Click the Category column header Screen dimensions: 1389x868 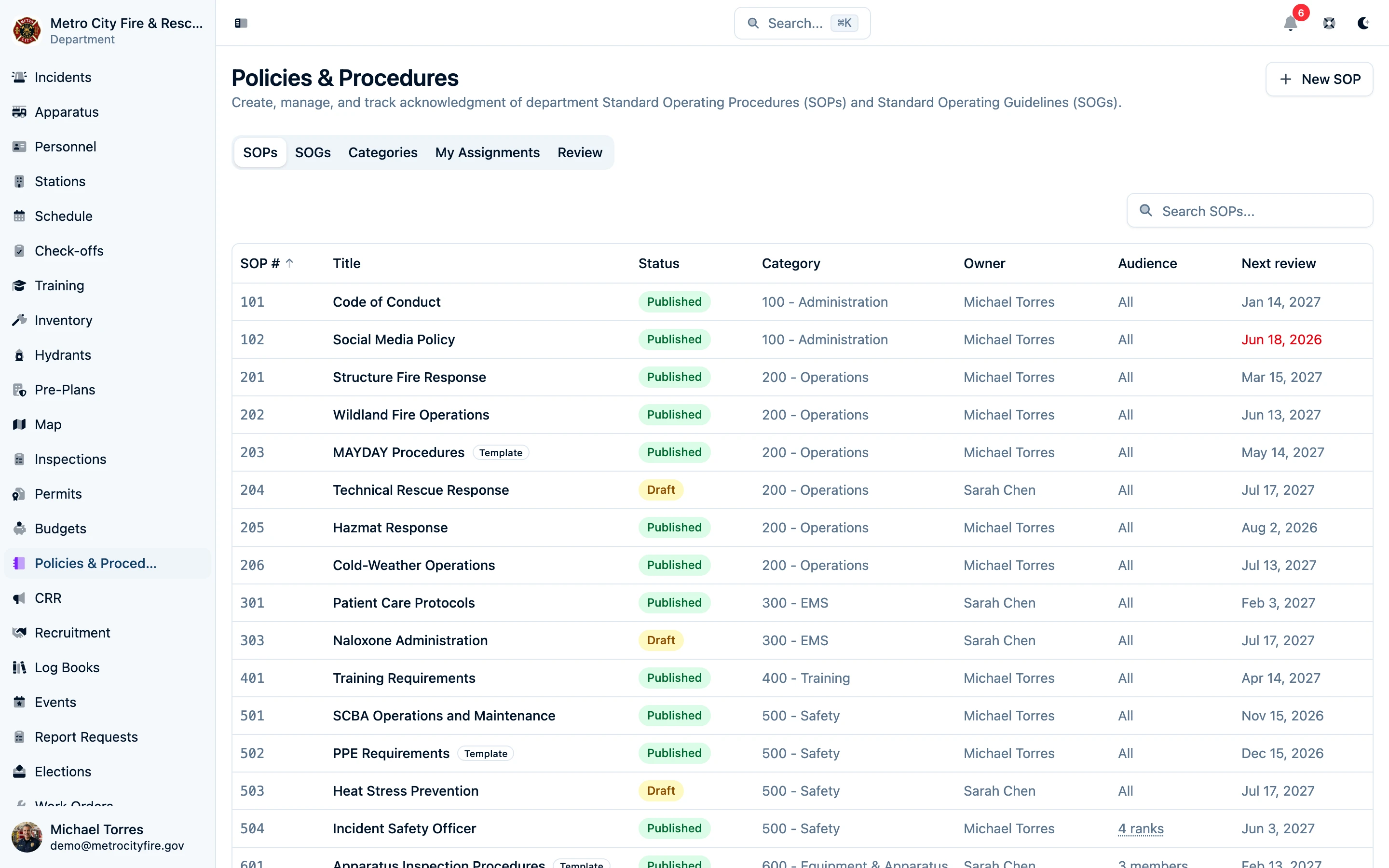click(x=791, y=263)
